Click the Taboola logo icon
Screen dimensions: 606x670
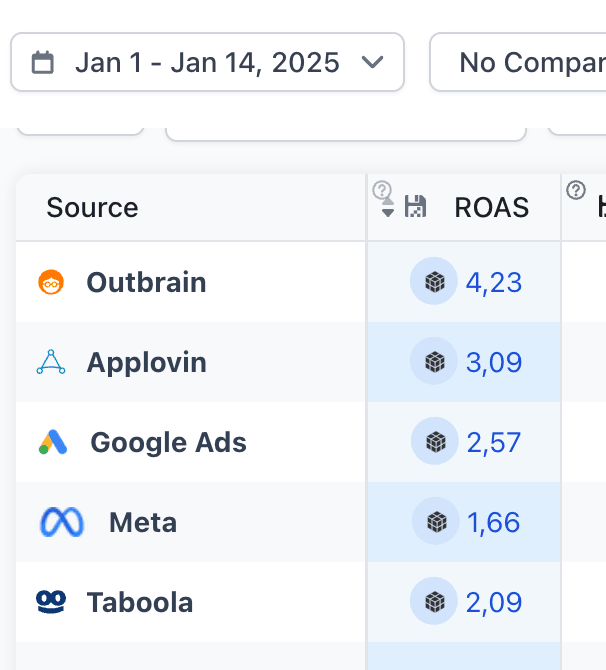point(51,602)
